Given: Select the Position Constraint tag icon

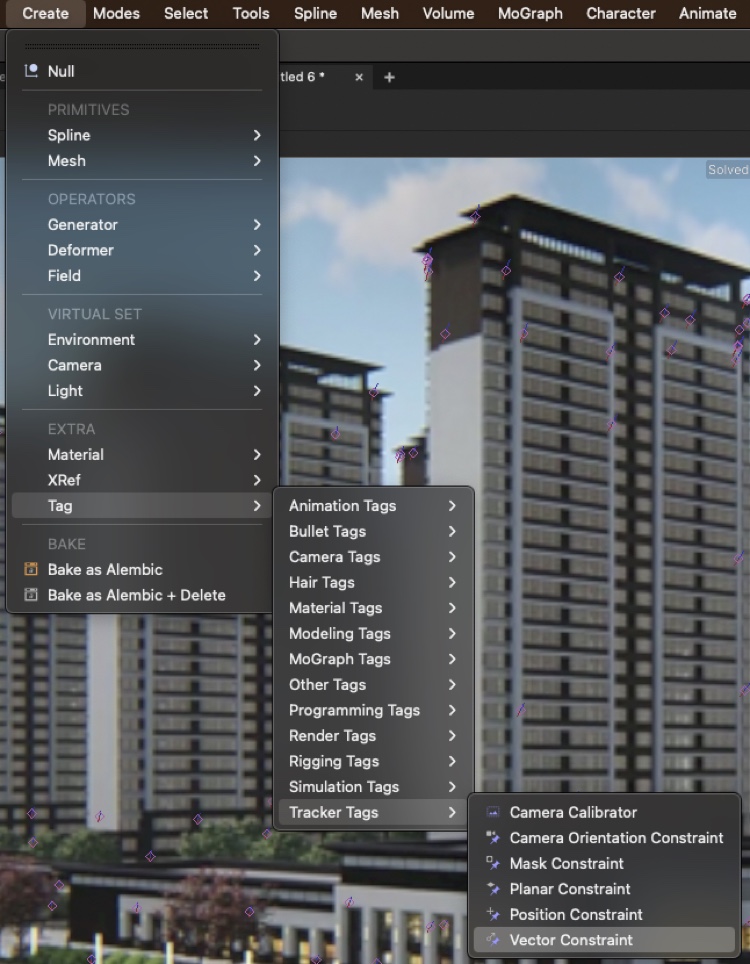Looking at the screenshot, I should tap(492, 915).
